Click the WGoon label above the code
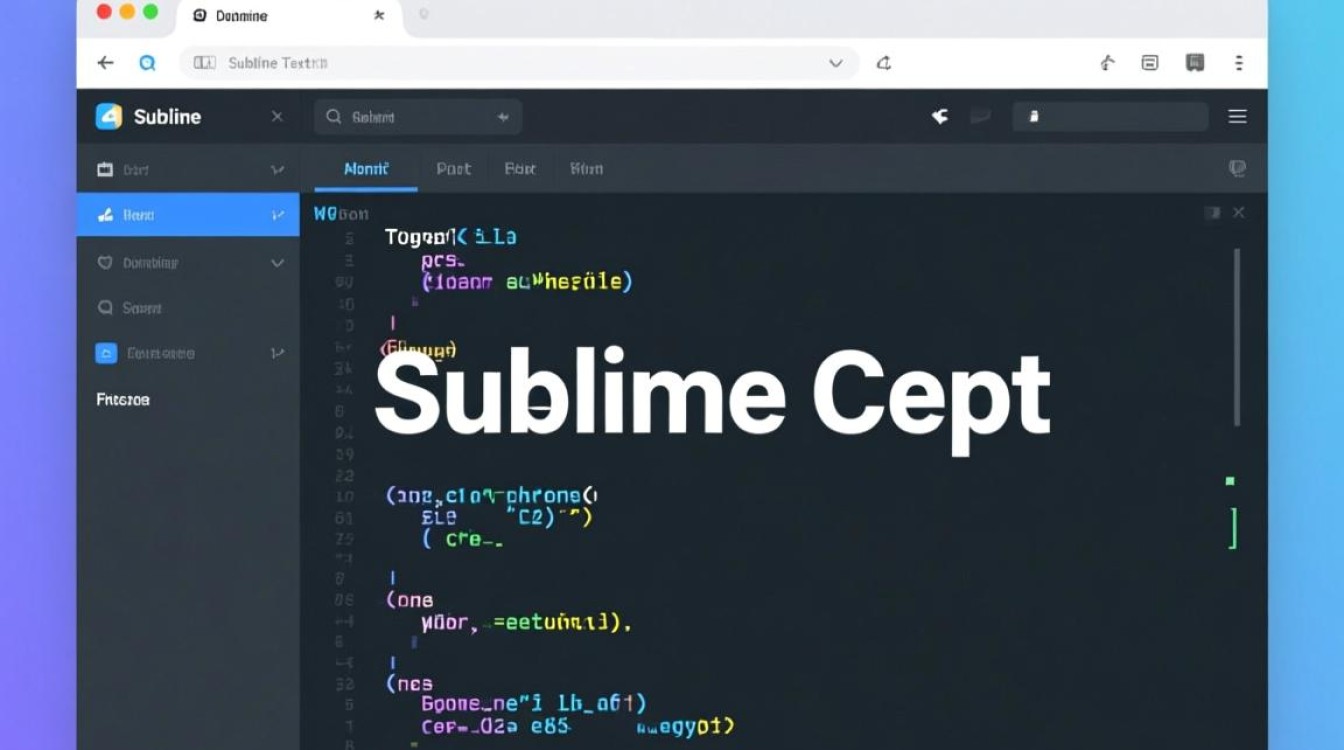Image resolution: width=1344 pixels, height=750 pixels. (x=341, y=213)
